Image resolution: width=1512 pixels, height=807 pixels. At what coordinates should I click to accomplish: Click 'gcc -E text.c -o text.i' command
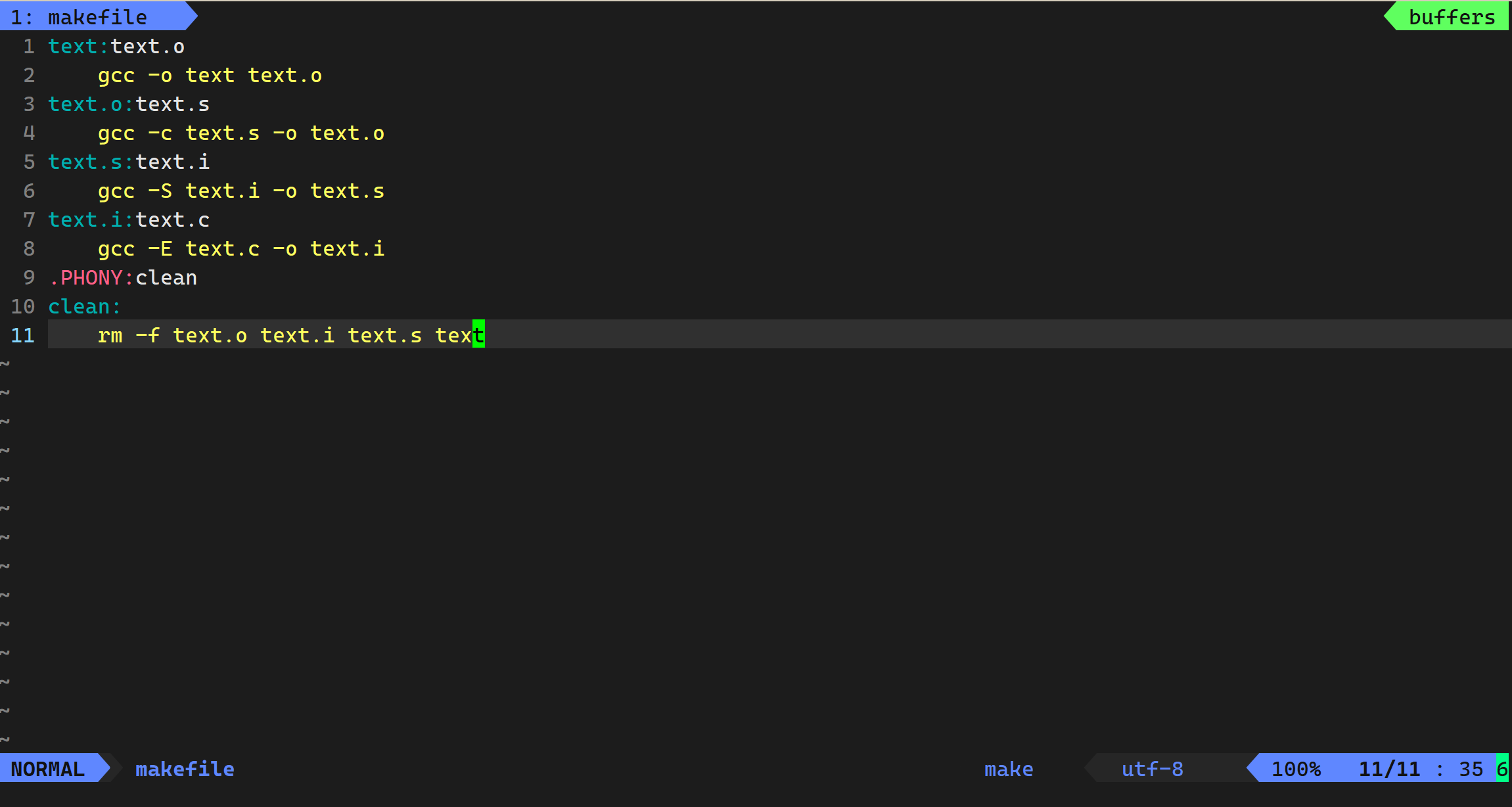coord(241,248)
